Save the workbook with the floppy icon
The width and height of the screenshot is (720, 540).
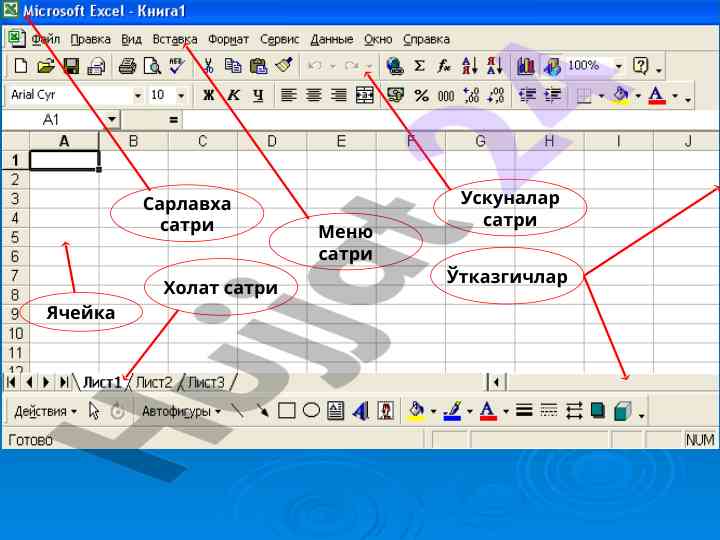click(x=71, y=66)
